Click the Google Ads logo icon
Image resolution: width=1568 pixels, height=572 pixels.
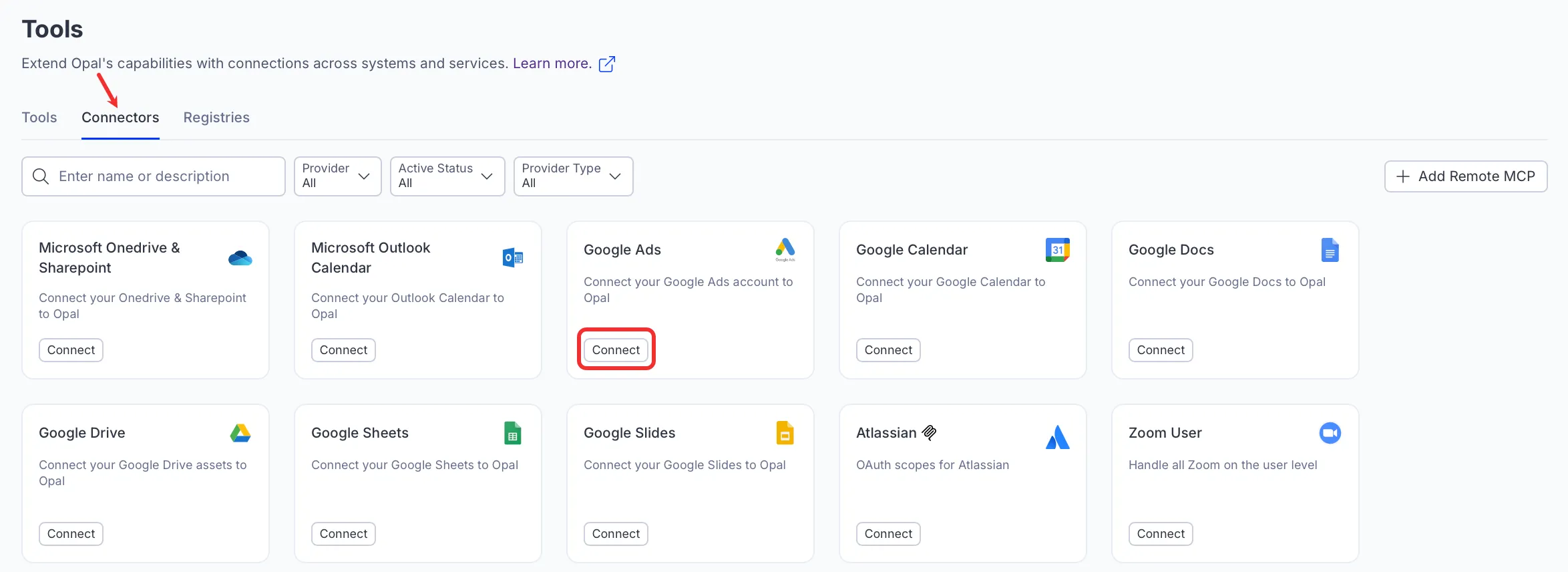[785, 249]
